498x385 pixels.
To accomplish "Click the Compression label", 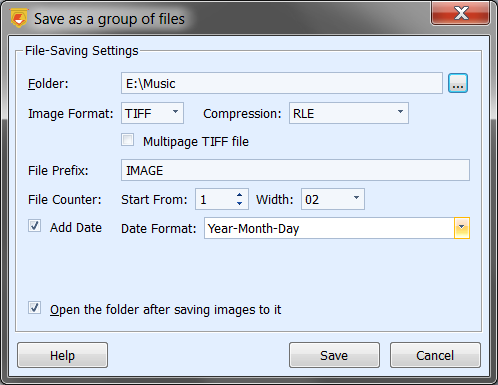I will coord(242,114).
